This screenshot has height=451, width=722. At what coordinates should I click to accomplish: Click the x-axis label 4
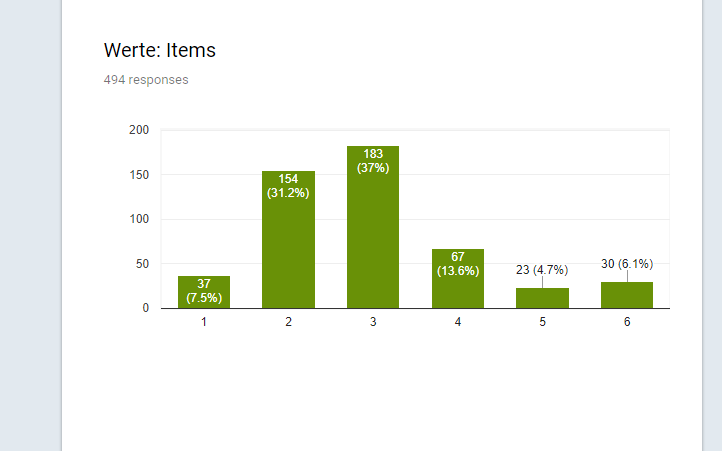click(x=458, y=322)
